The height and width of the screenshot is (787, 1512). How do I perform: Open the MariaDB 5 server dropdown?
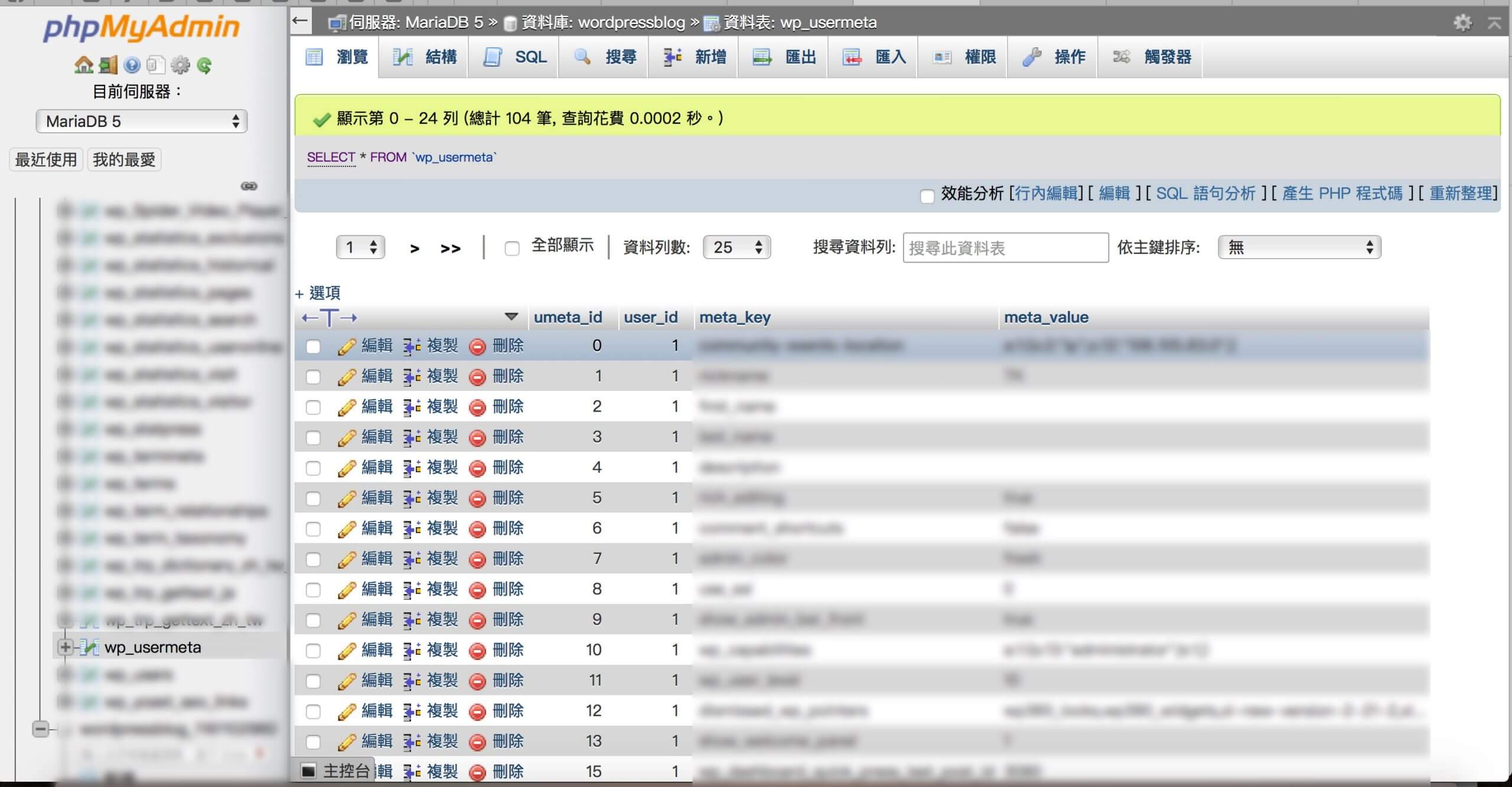(x=142, y=122)
